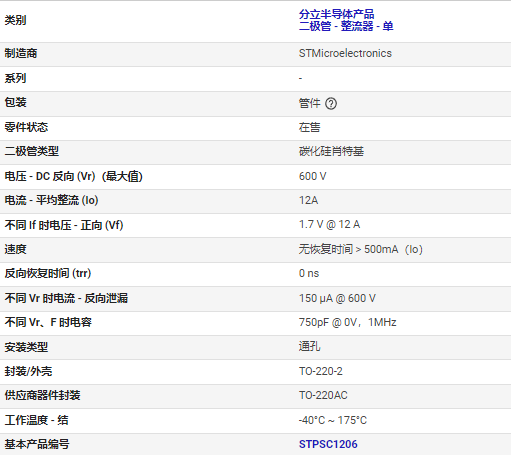Viewport: 511px width, 455px height.
Task: Click the help icon next to 管件
Action: (331, 104)
